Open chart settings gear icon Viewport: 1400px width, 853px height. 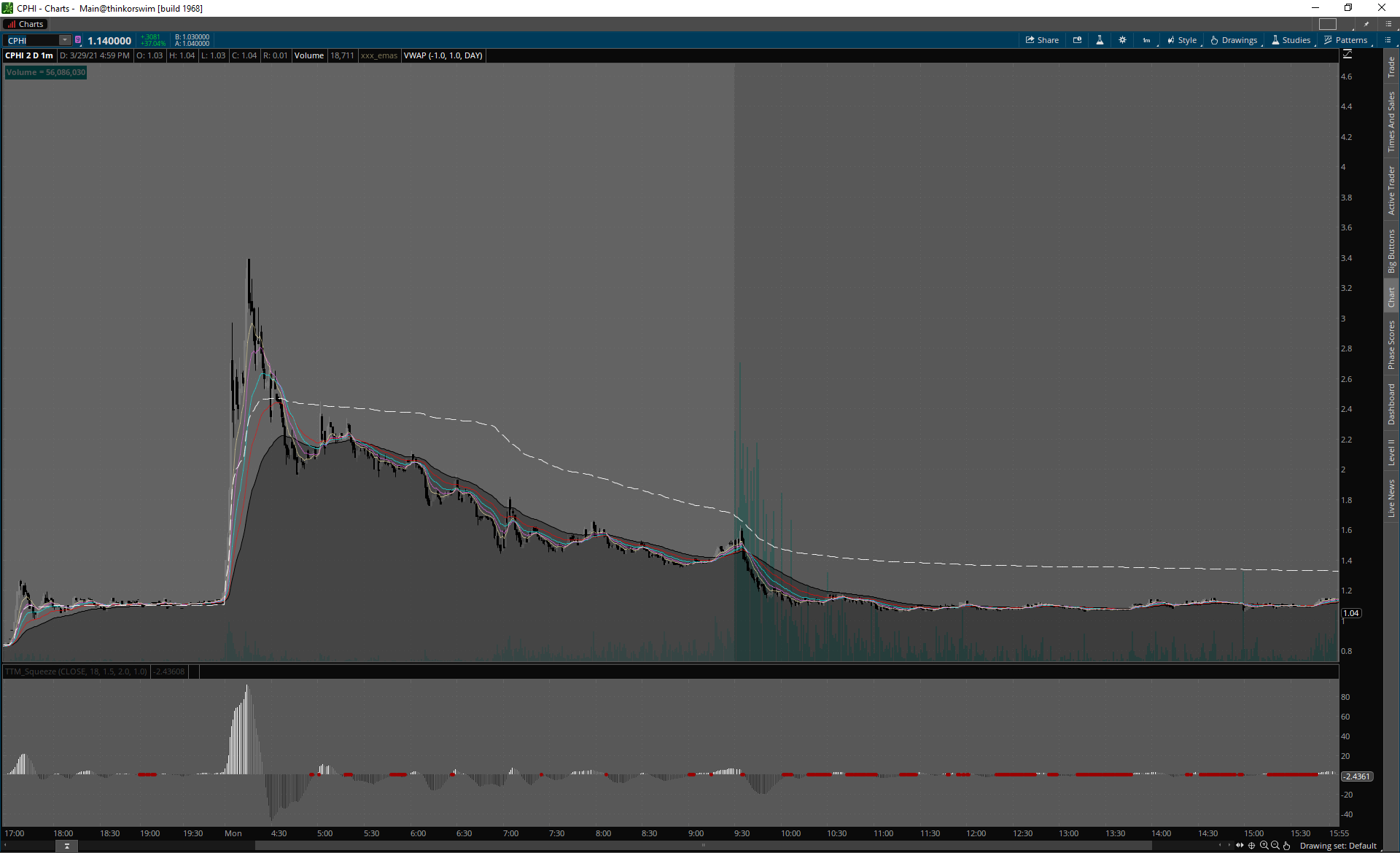[x=1122, y=40]
